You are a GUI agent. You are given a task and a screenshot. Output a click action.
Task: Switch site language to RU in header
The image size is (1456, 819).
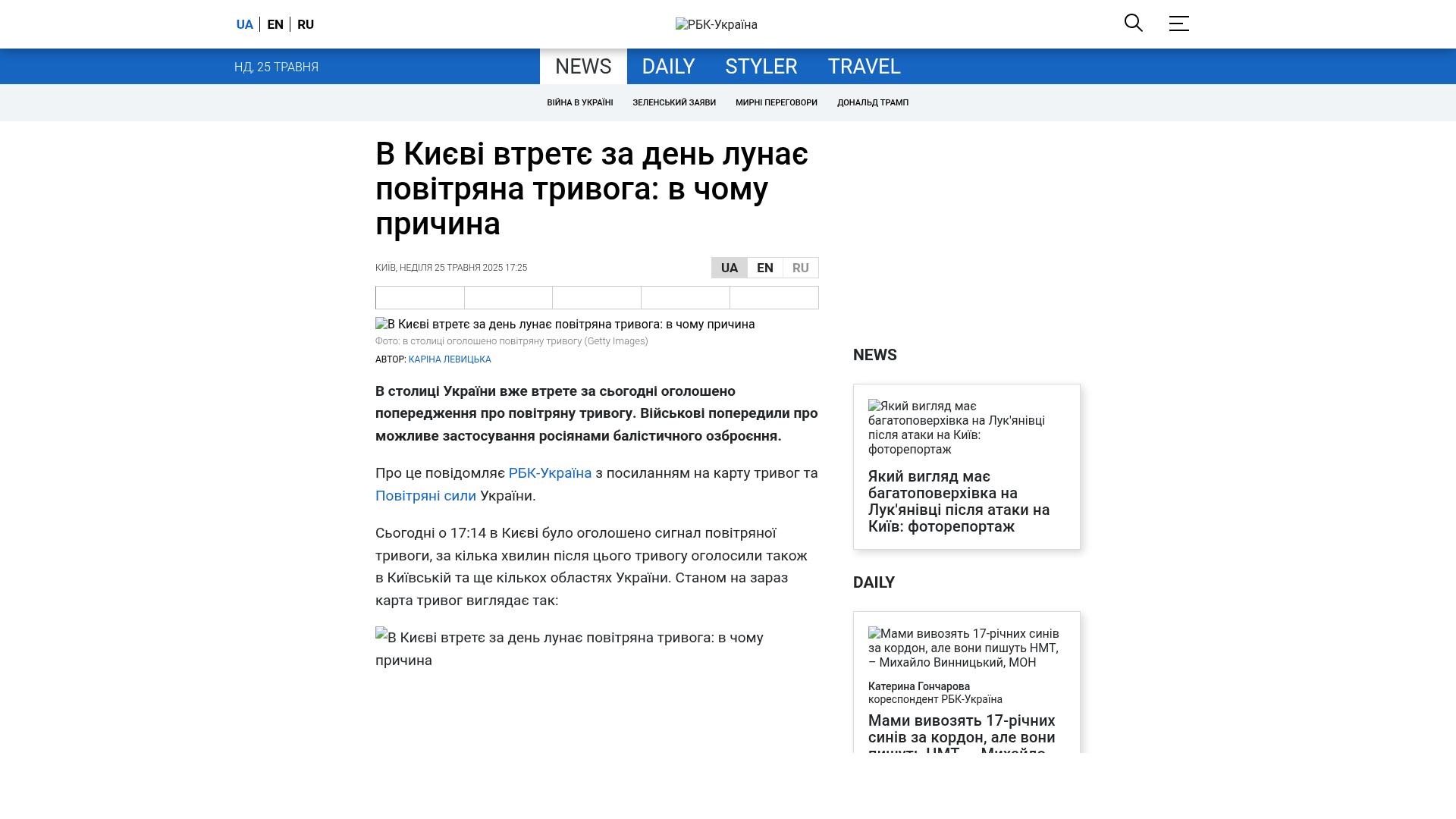point(306,24)
